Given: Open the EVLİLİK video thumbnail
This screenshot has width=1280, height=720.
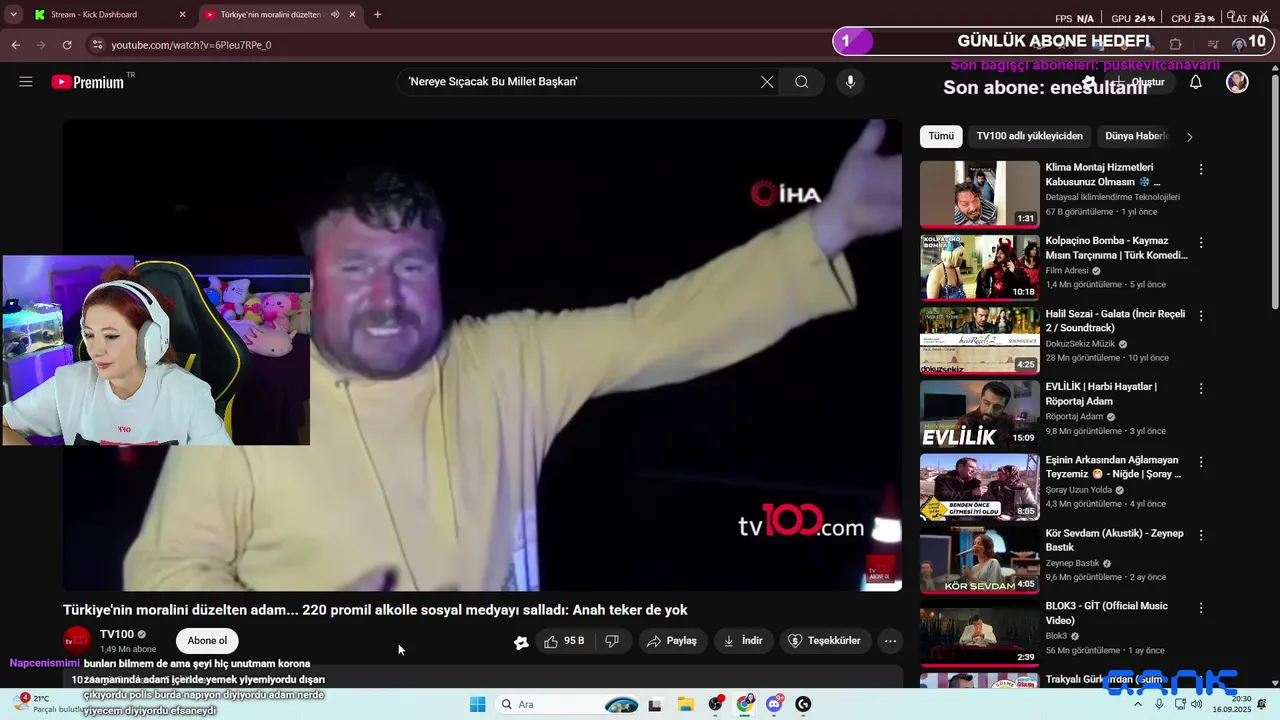Looking at the screenshot, I should click(x=979, y=413).
